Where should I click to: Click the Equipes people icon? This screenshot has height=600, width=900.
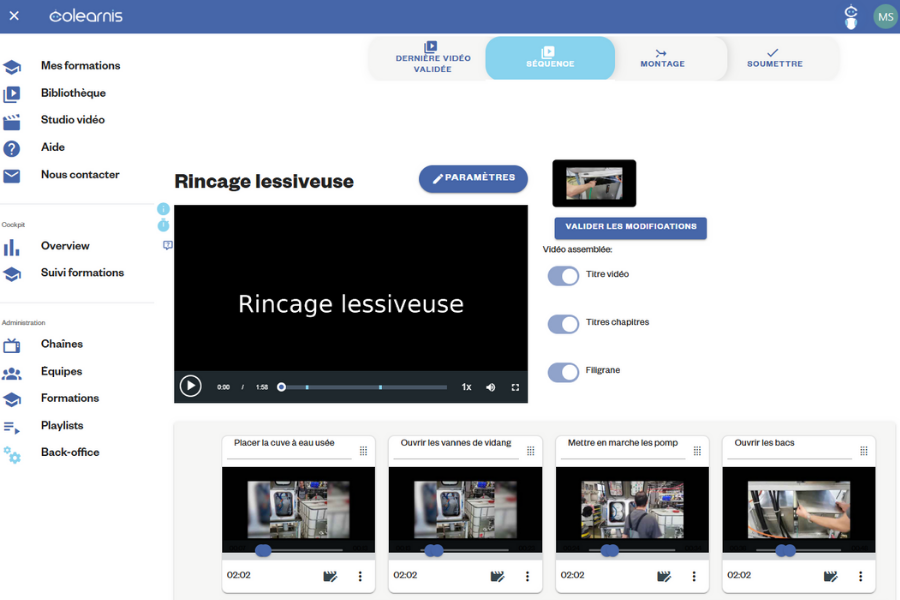point(12,373)
